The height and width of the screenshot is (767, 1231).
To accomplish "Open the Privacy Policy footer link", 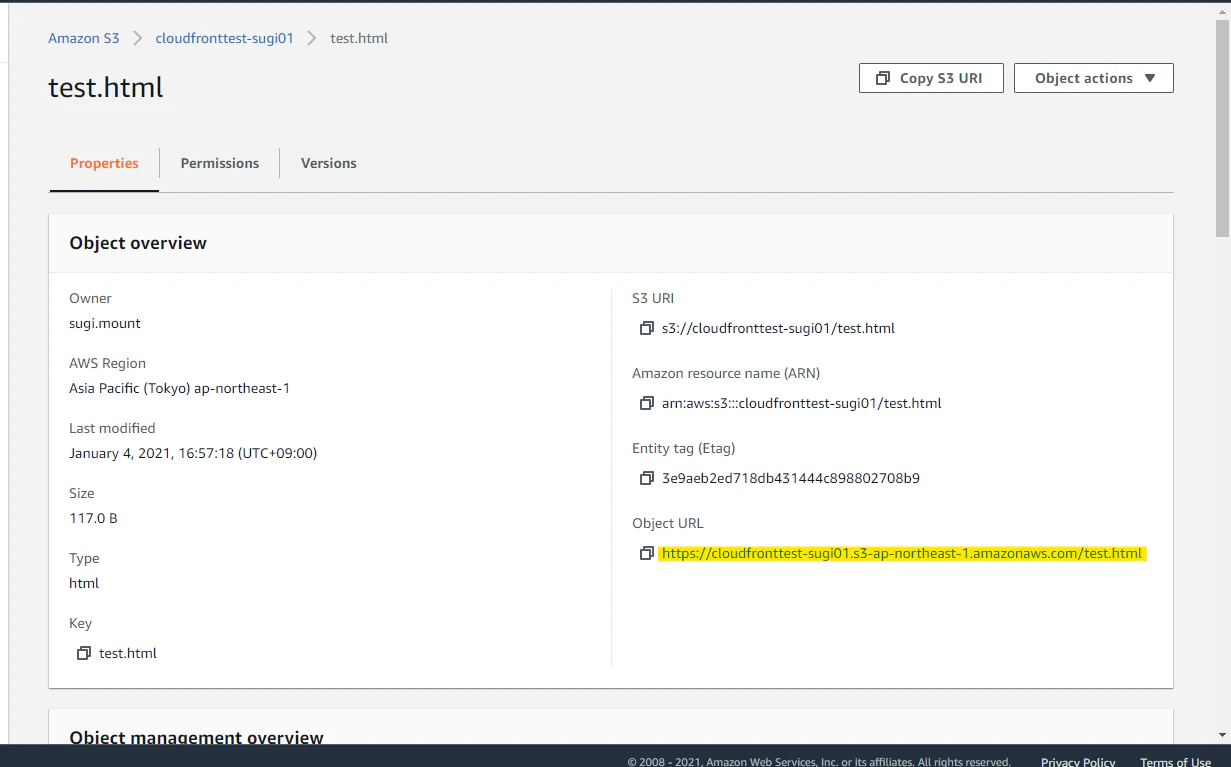I will pos(1078,762).
